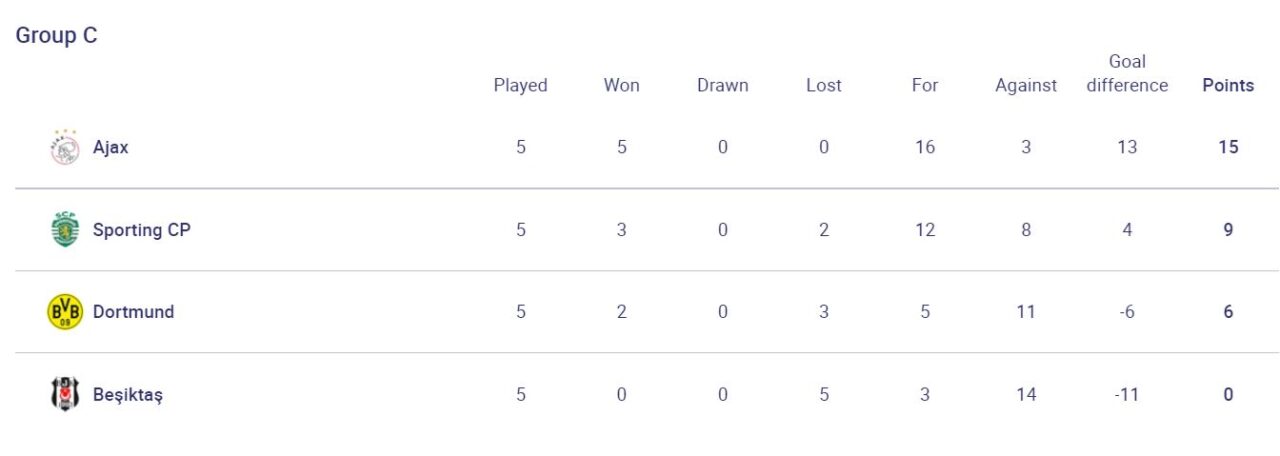The height and width of the screenshot is (456, 1280).
Task: Open the Beşiktaş team link
Action: tap(128, 394)
